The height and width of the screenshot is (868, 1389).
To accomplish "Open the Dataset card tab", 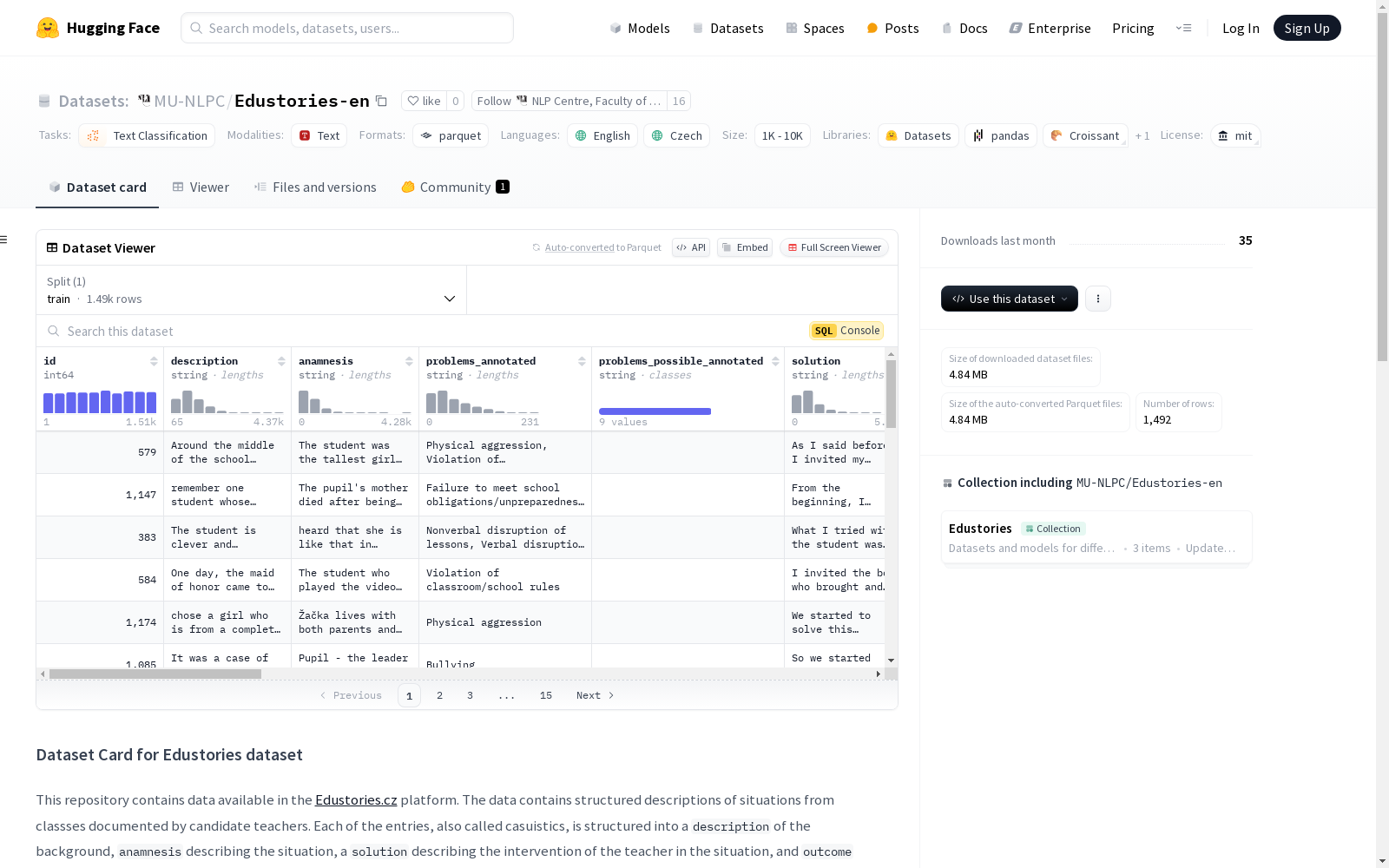I will 97,187.
